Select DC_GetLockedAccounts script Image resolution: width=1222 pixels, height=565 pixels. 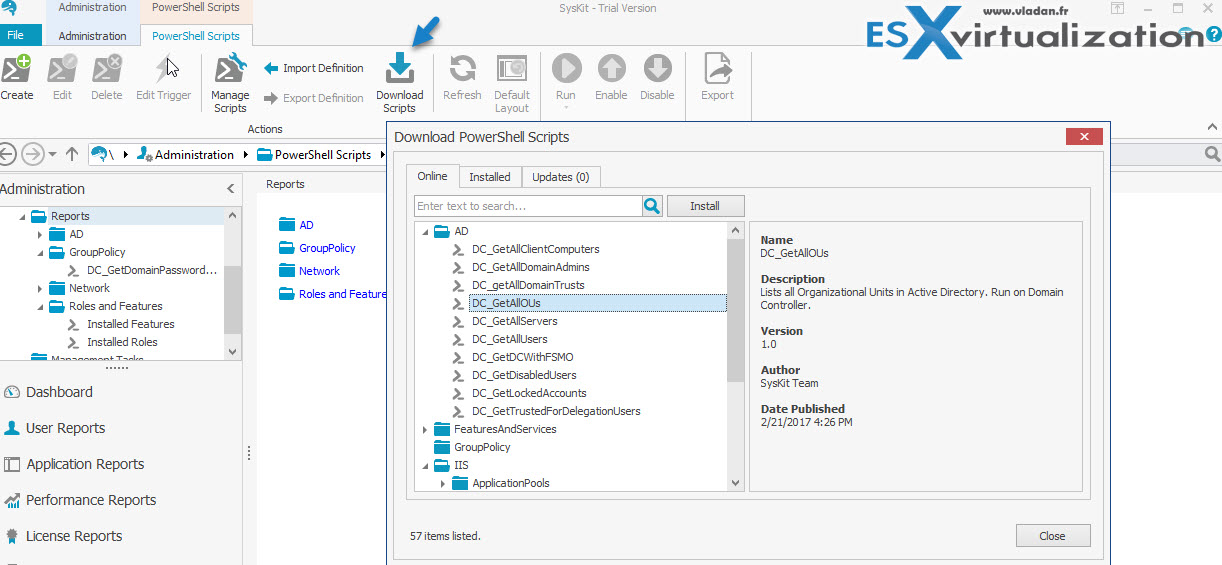529,393
